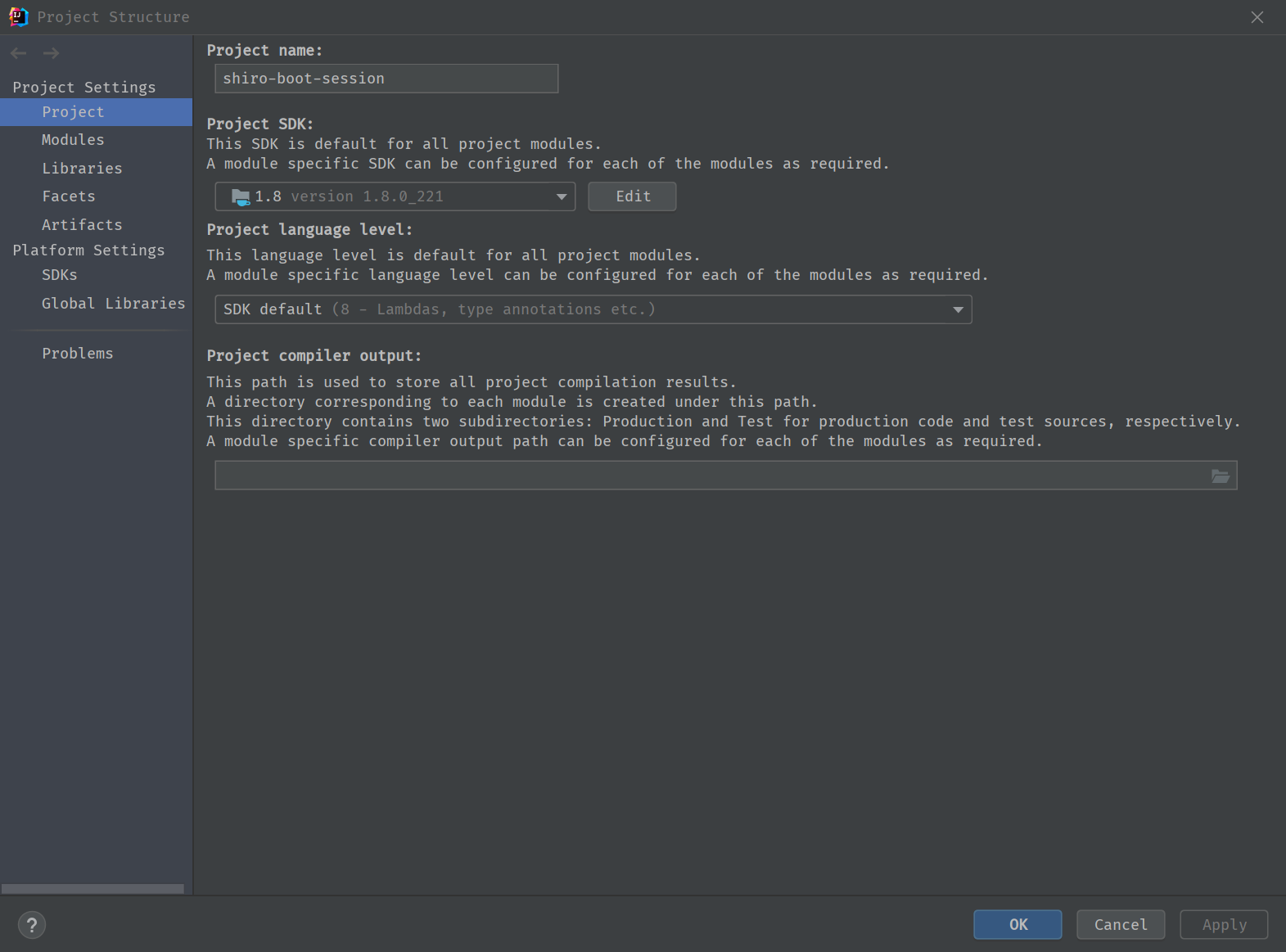Click the 'Project compiler output:' label
Viewport: 1286px width, 952px height.
[314, 356]
